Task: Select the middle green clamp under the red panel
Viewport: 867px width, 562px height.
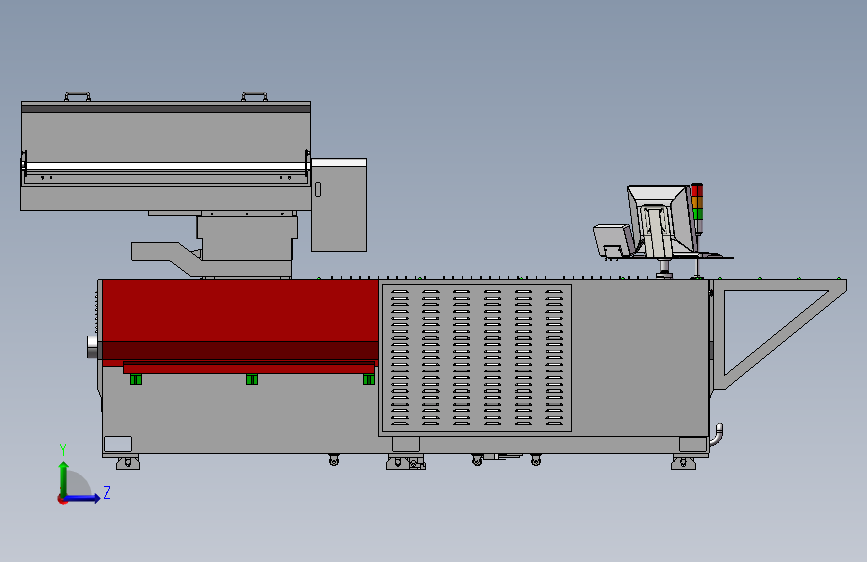Action: click(x=252, y=379)
